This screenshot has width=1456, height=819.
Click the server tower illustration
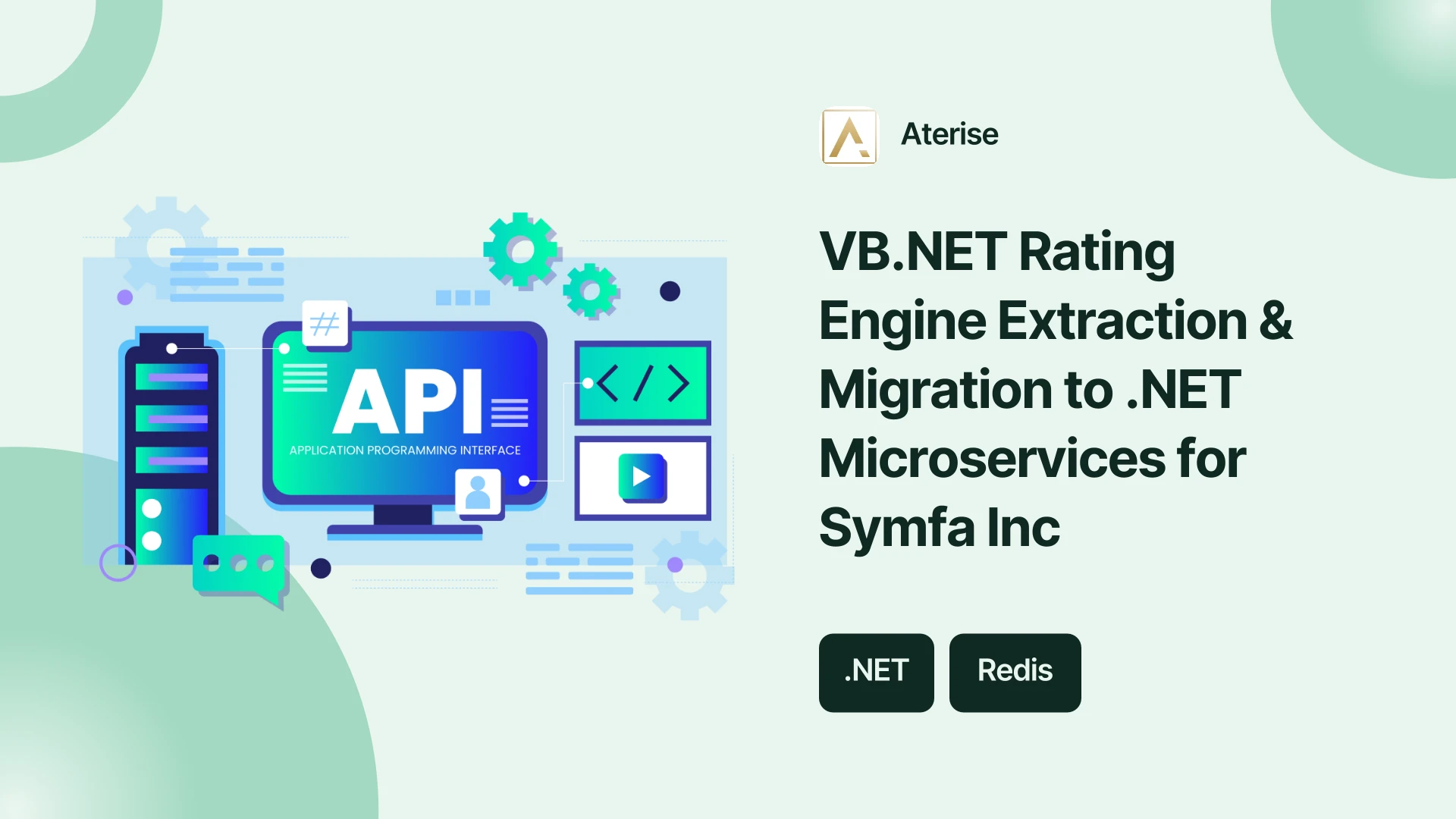click(x=172, y=449)
